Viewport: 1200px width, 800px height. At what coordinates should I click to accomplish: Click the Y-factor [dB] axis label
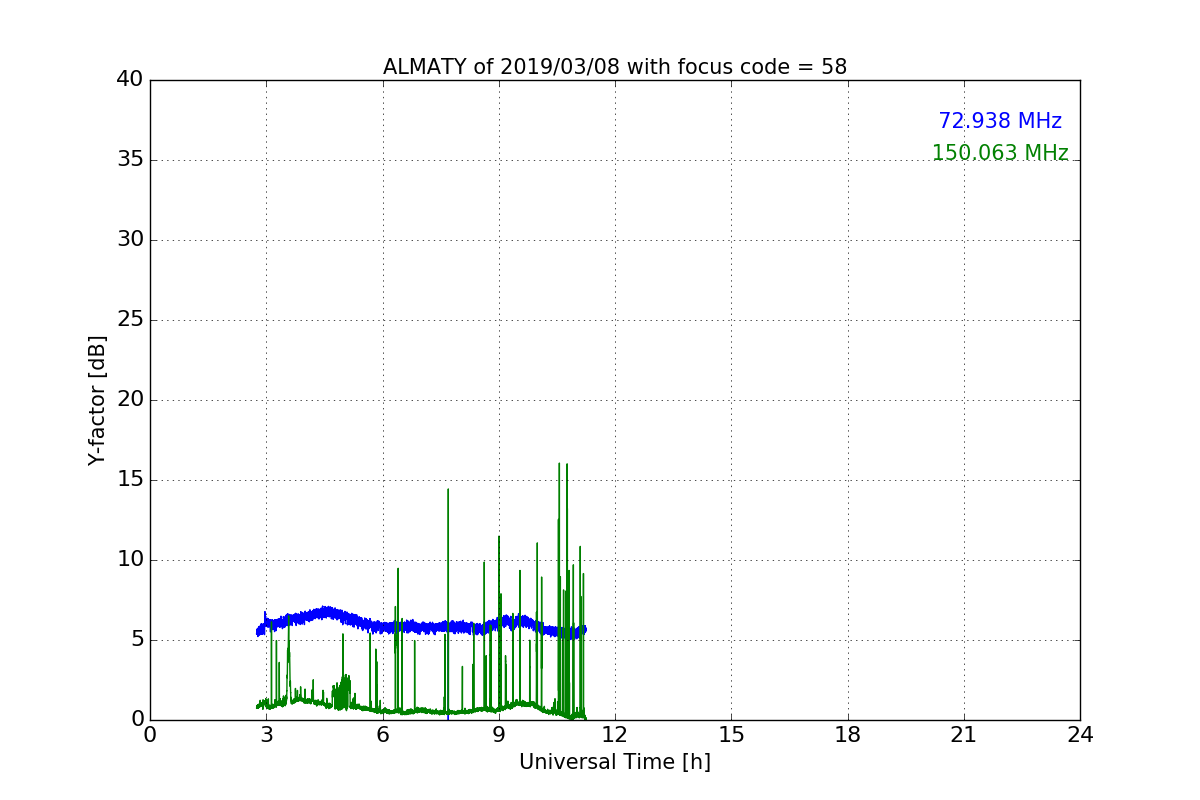coord(97,400)
